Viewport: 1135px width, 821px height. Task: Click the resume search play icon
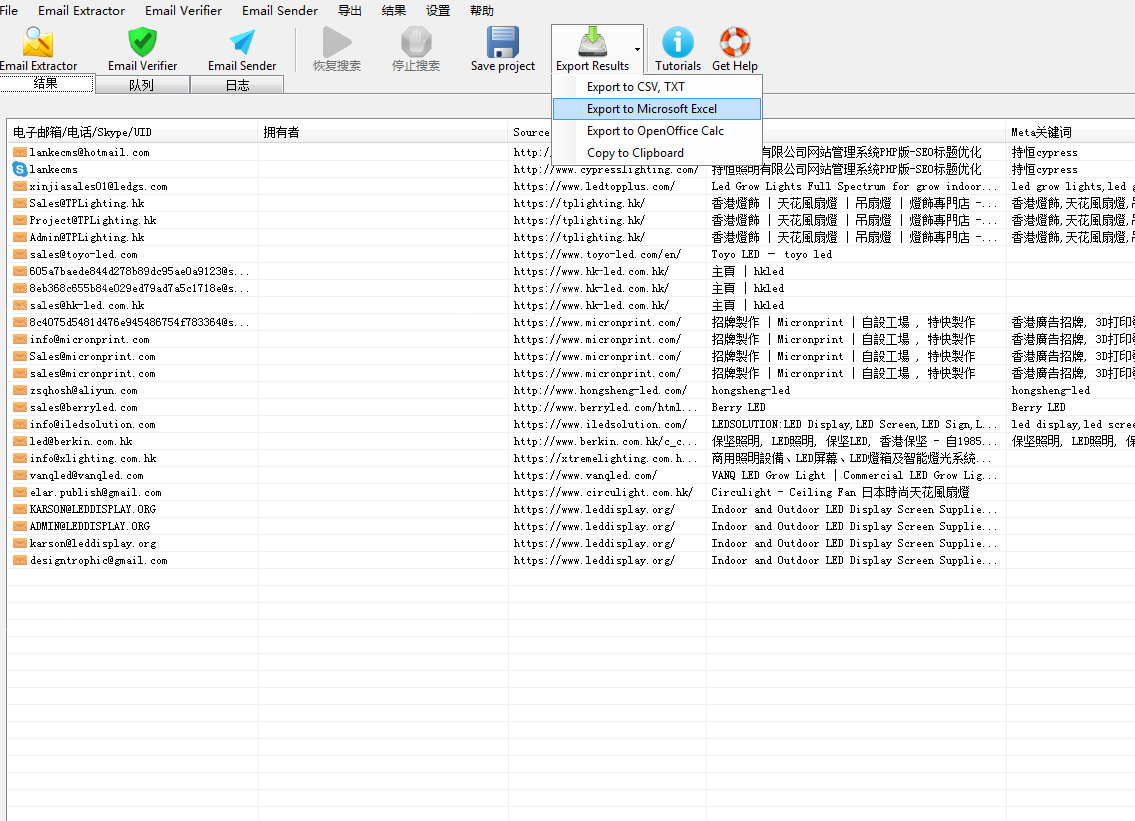pos(337,43)
